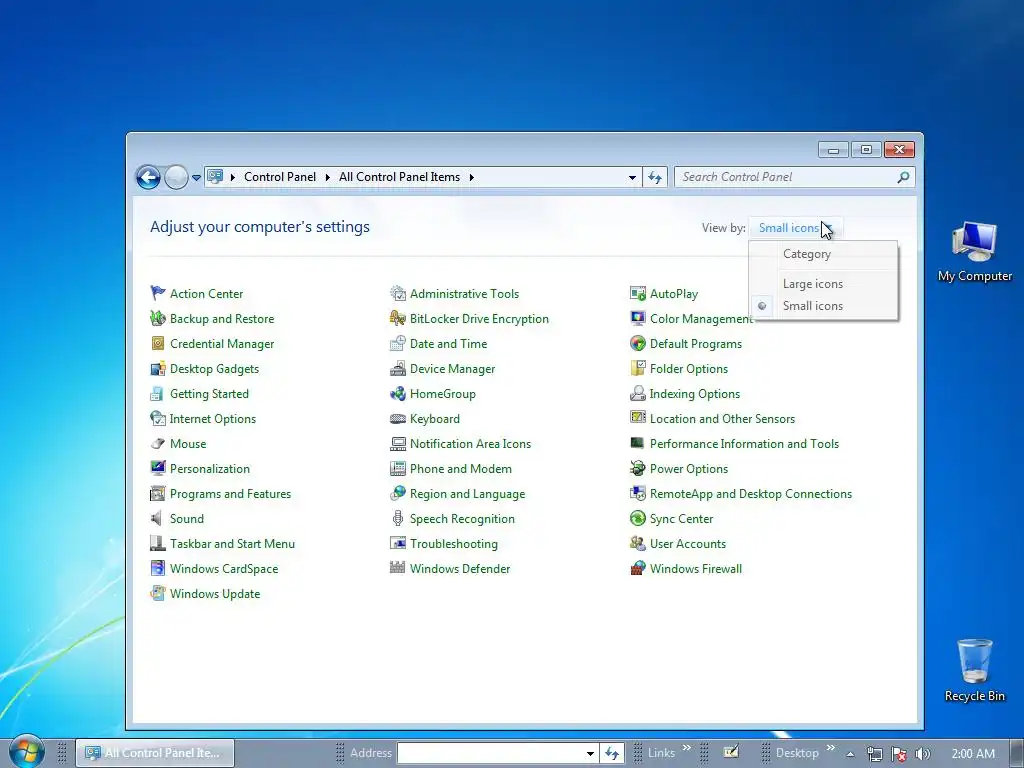Image resolution: width=1024 pixels, height=768 pixels.
Task: Open the recent pages dropdown arrow
Action: click(x=196, y=177)
